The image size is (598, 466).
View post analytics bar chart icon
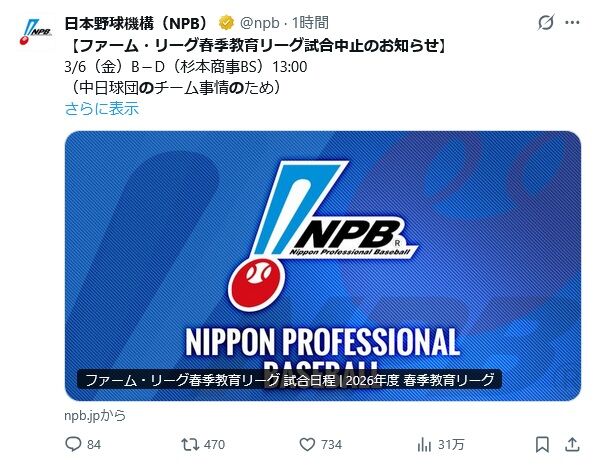pos(424,445)
